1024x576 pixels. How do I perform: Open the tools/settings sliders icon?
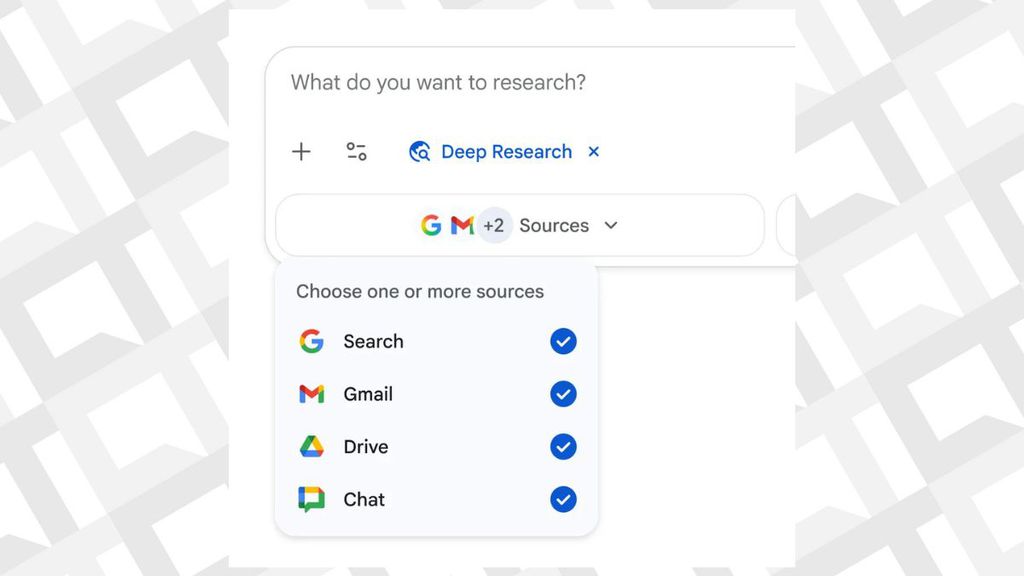[357, 151]
